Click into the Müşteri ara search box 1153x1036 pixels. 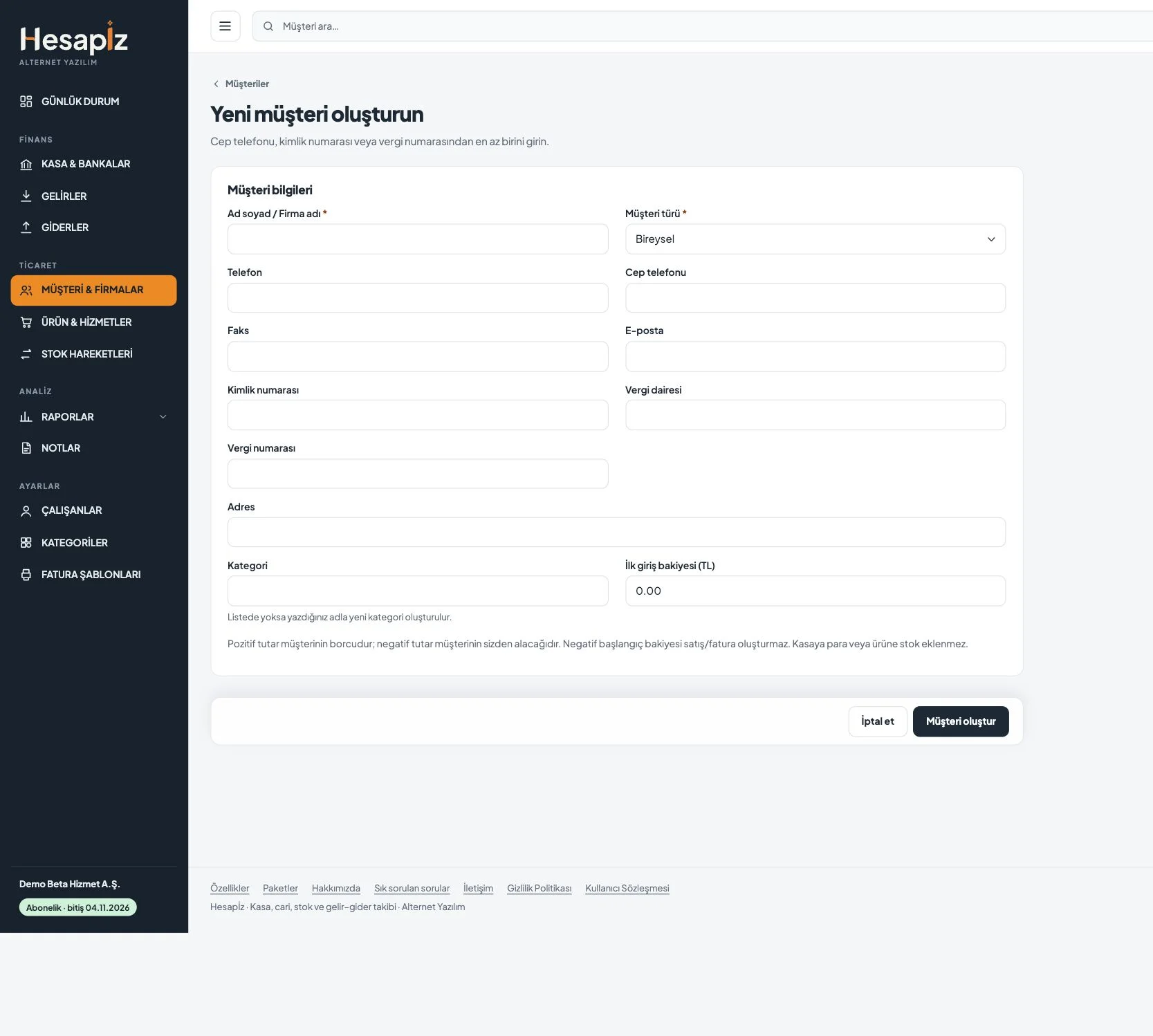click(x=702, y=26)
